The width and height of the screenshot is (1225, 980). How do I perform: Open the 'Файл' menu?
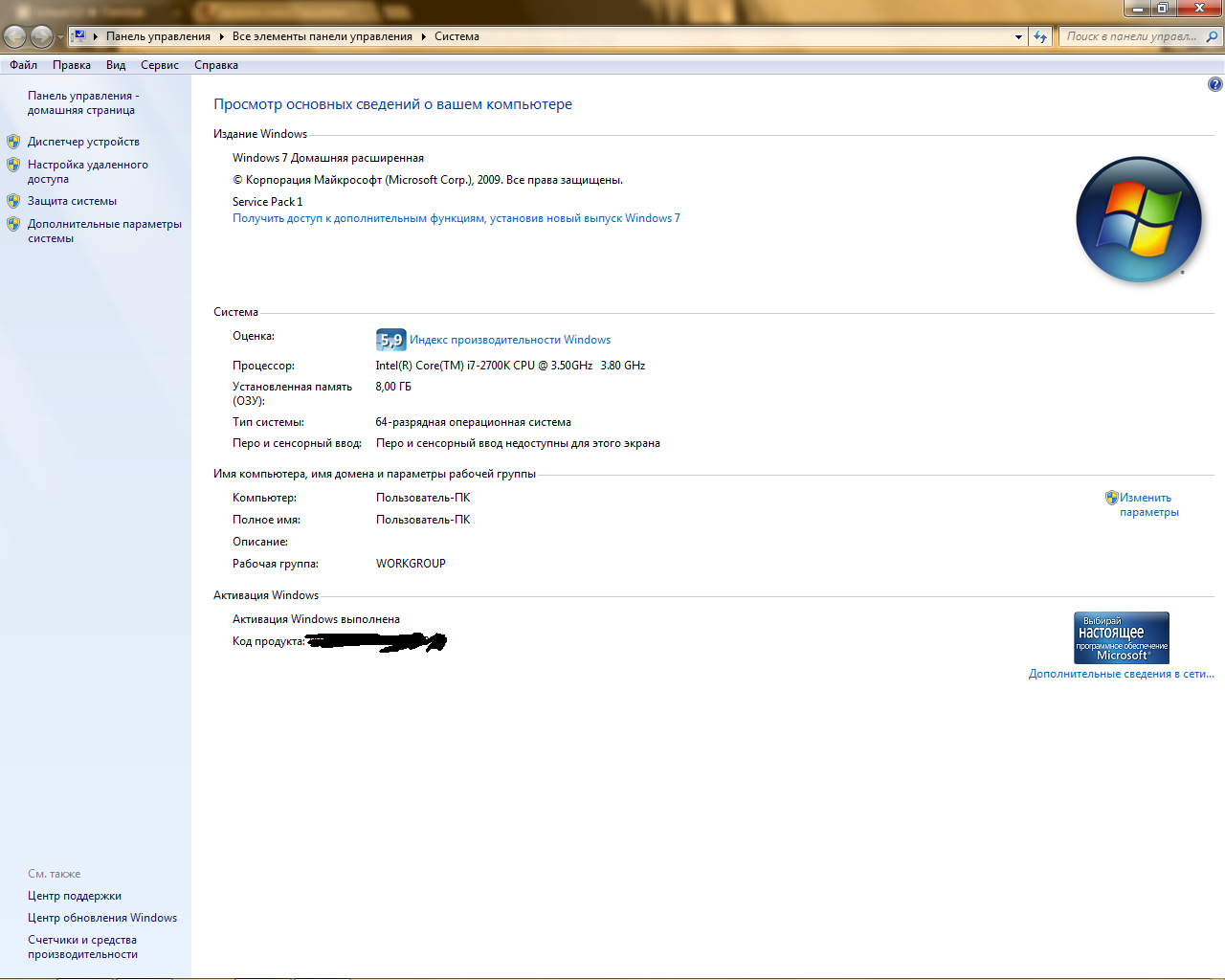[x=23, y=65]
